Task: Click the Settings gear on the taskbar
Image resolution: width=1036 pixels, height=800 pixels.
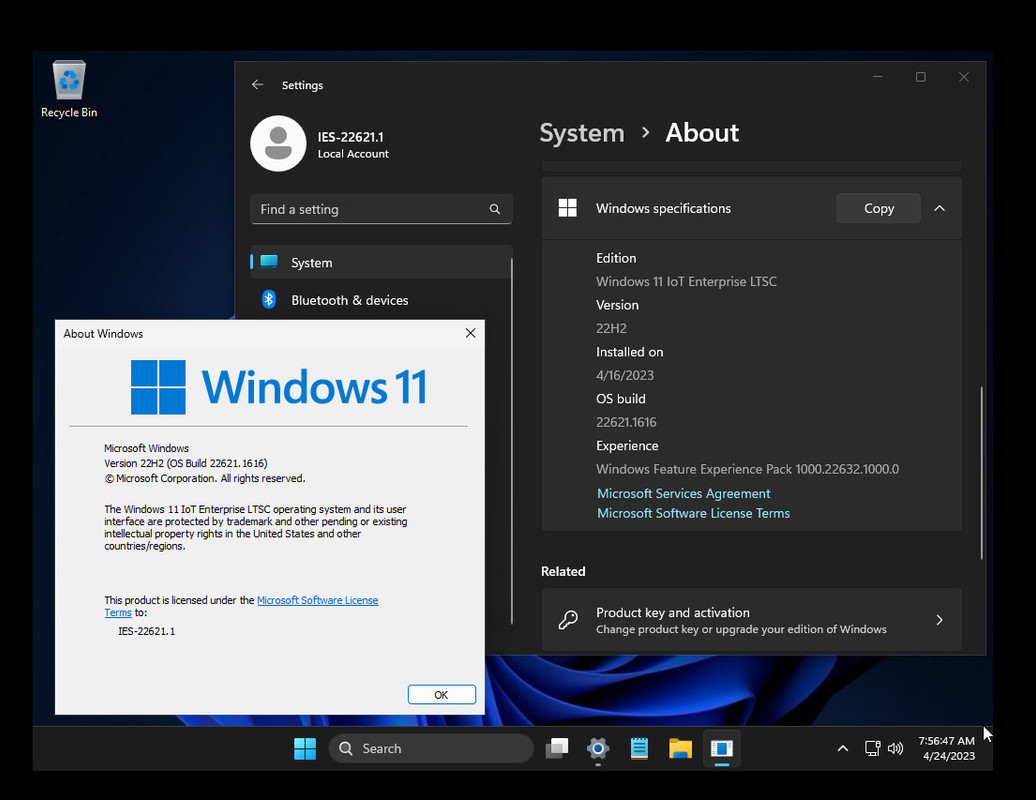Action: (598, 748)
